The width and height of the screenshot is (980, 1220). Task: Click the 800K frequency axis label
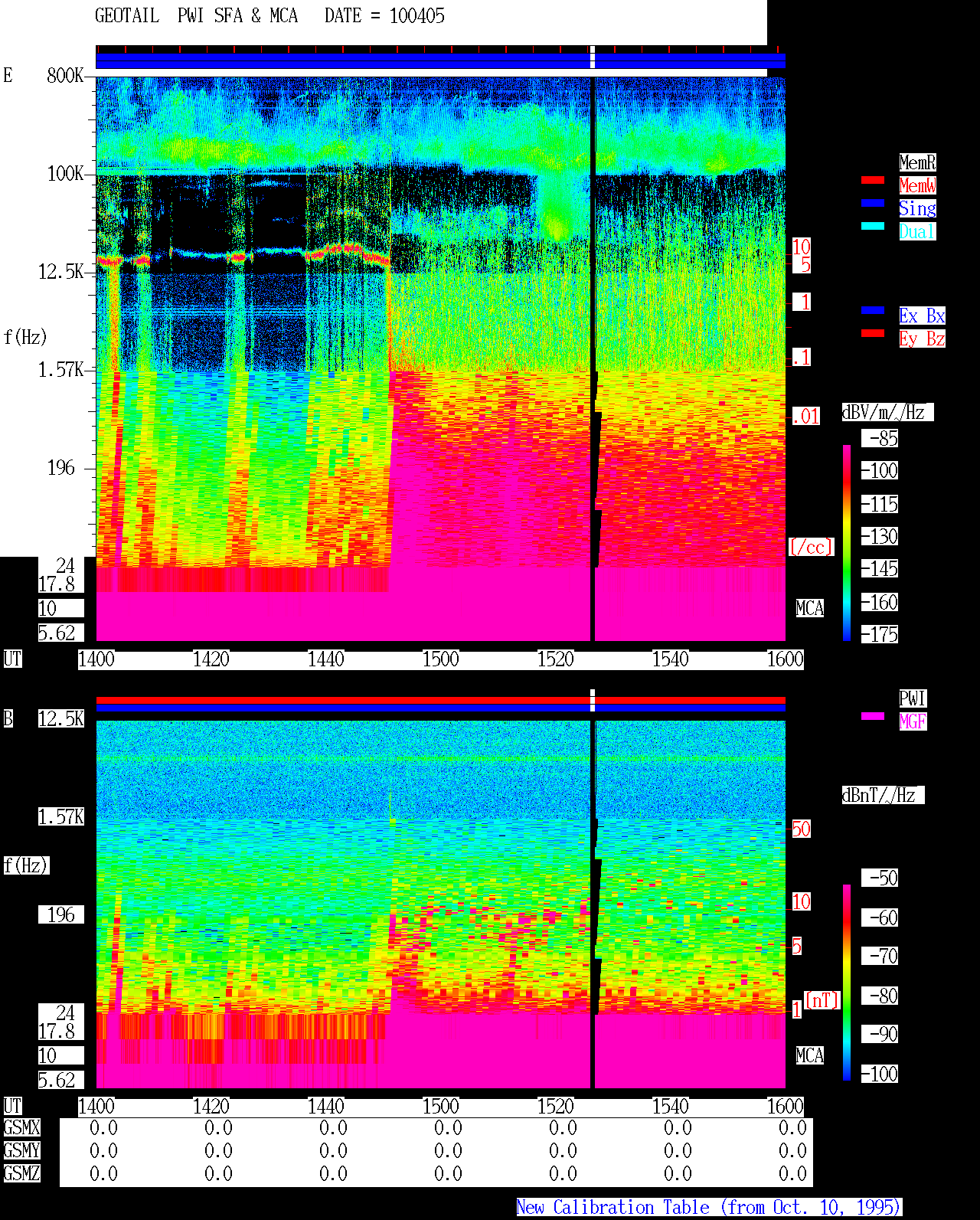[65, 75]
